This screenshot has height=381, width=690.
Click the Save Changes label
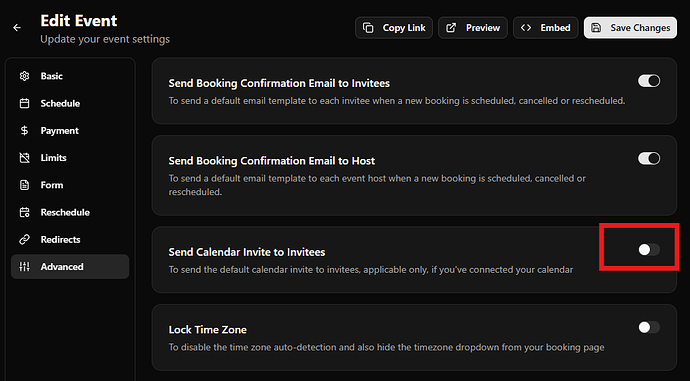click(640, 28)
